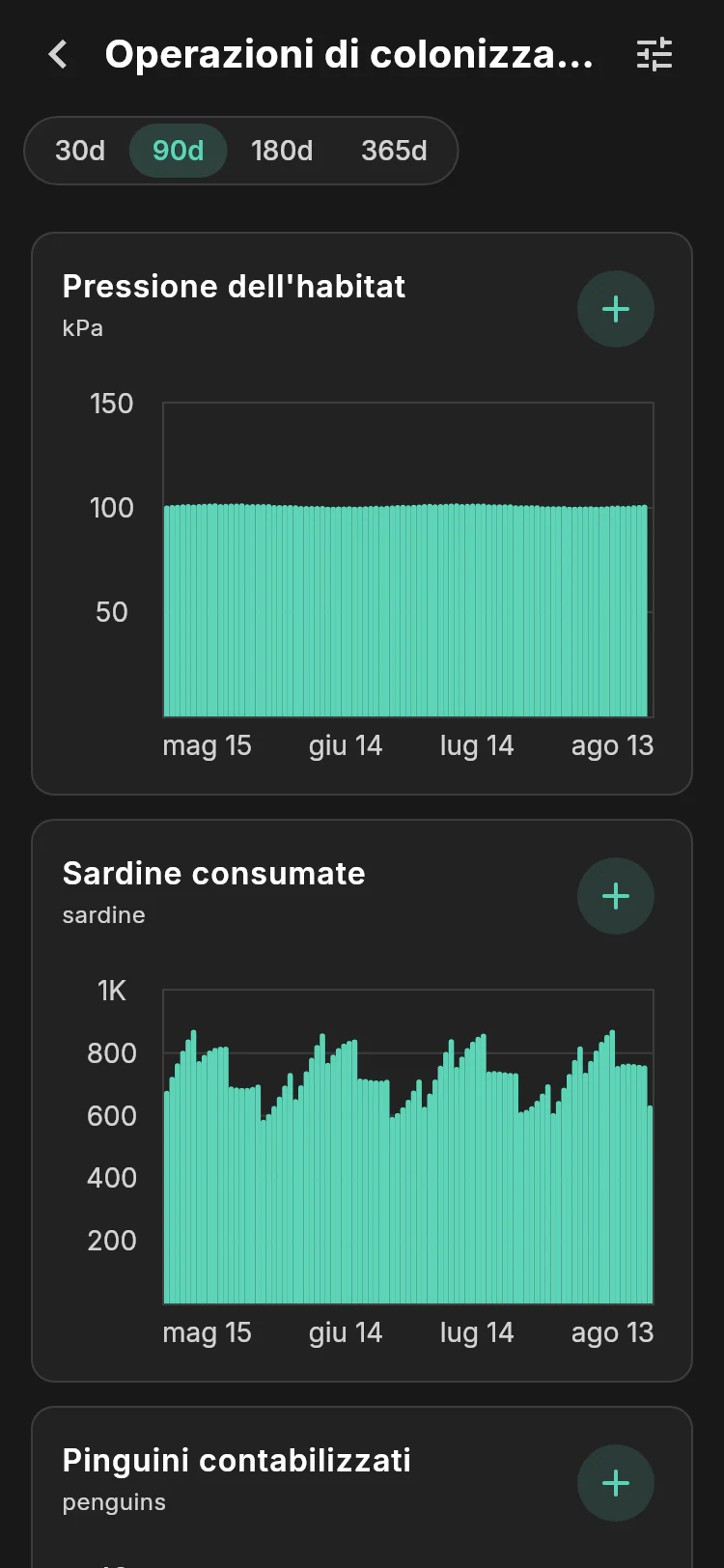The image size is (724, 1568).
Task: Switch to the 180d range
Action: (x=282, y=151)
